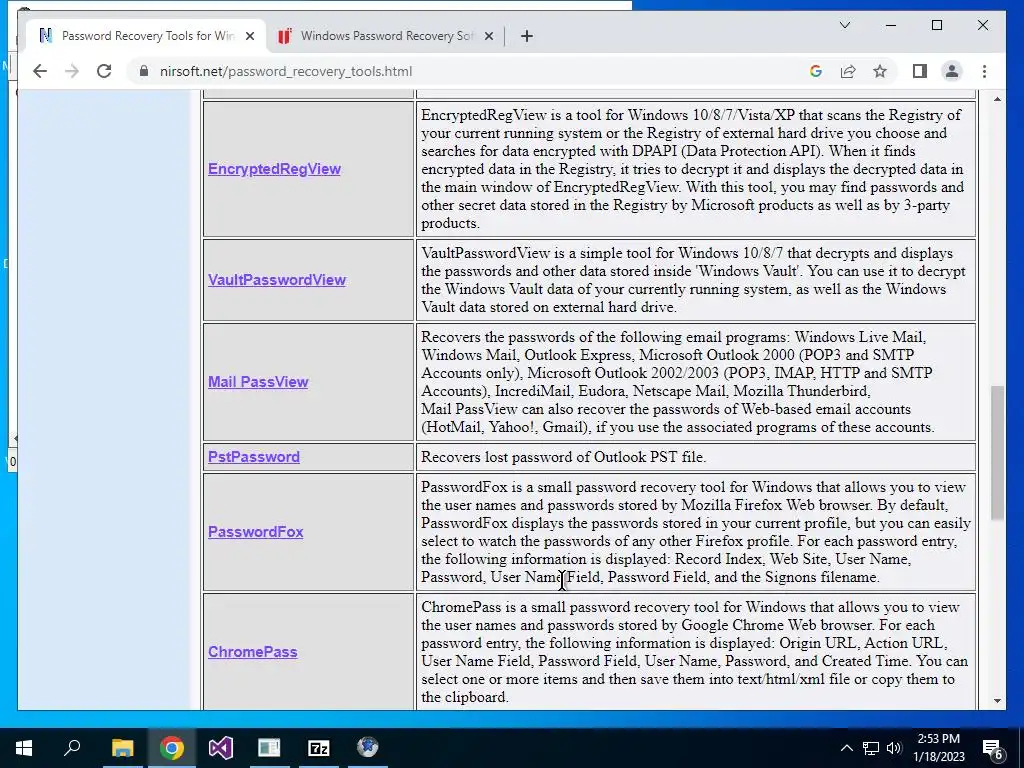
Task: Open the EncryptedRegView link
Action: click(274, 168)
